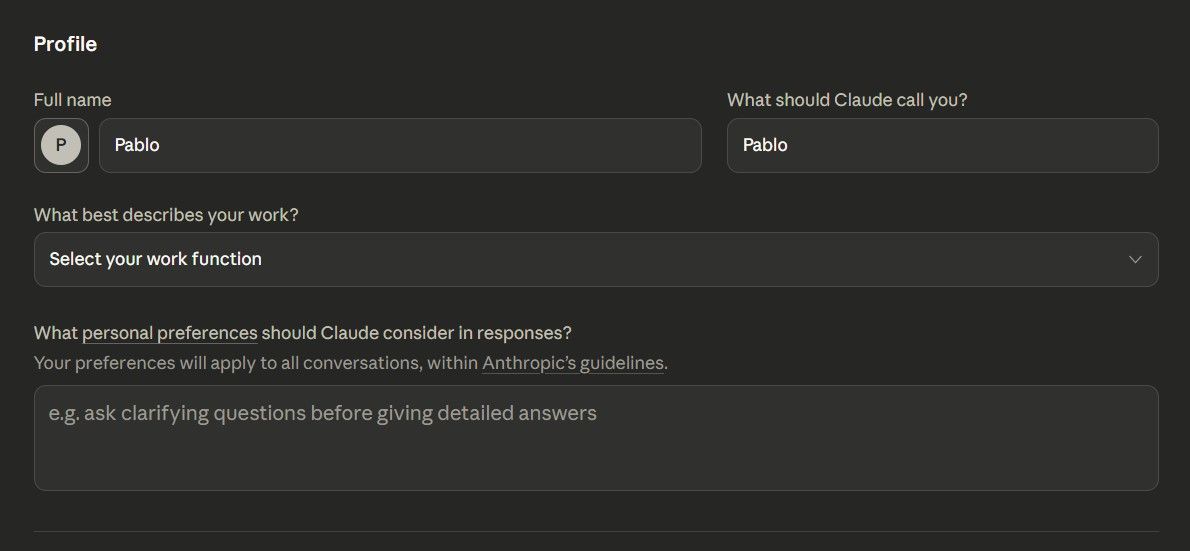Click the "What best describes your work?" label
The image size is (1190, 551).
(166, 215)
